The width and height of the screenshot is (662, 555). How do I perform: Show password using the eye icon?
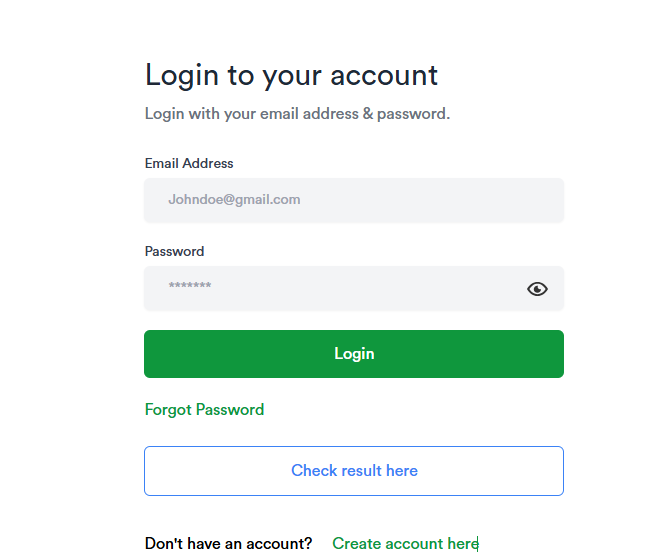click(537, 289)
